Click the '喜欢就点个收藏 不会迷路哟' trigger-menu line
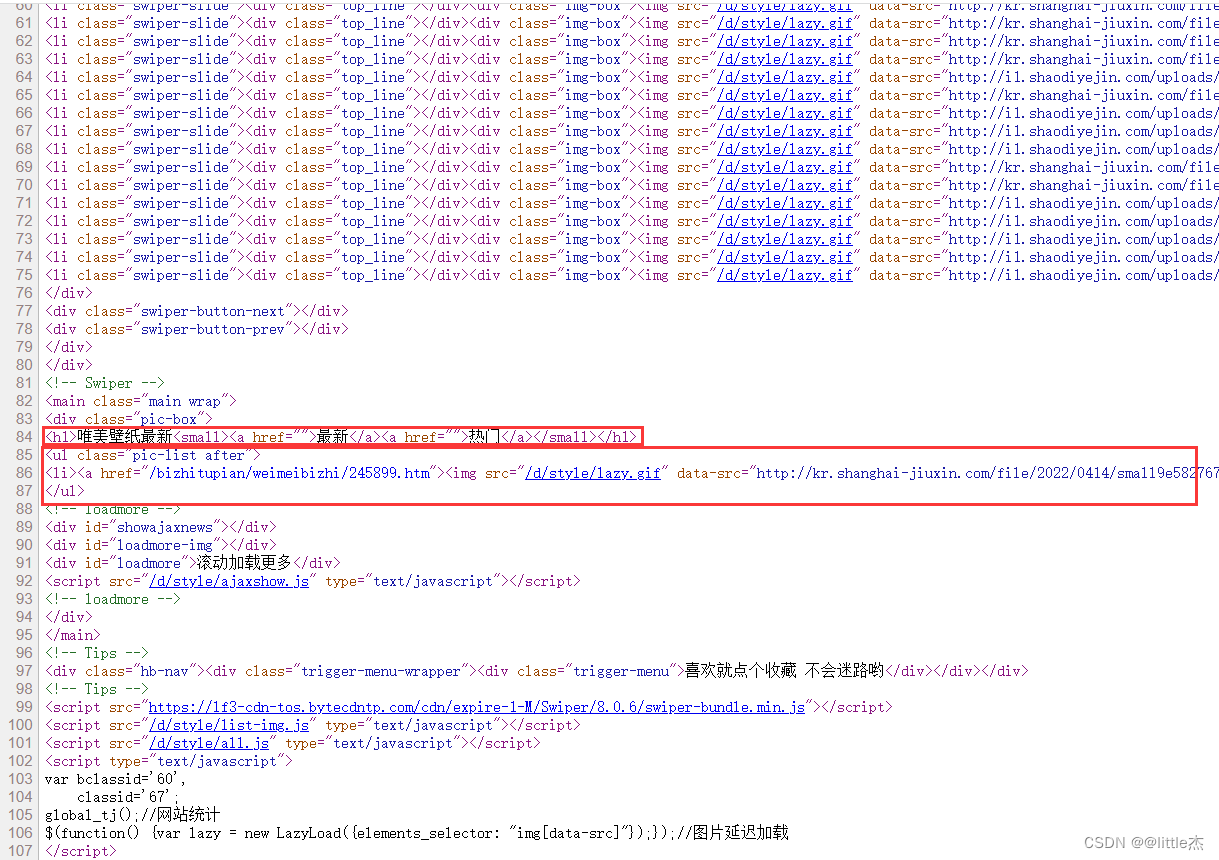Image resolution: width=1219 pixels, height=860 pixels. (x=536, y=671)
